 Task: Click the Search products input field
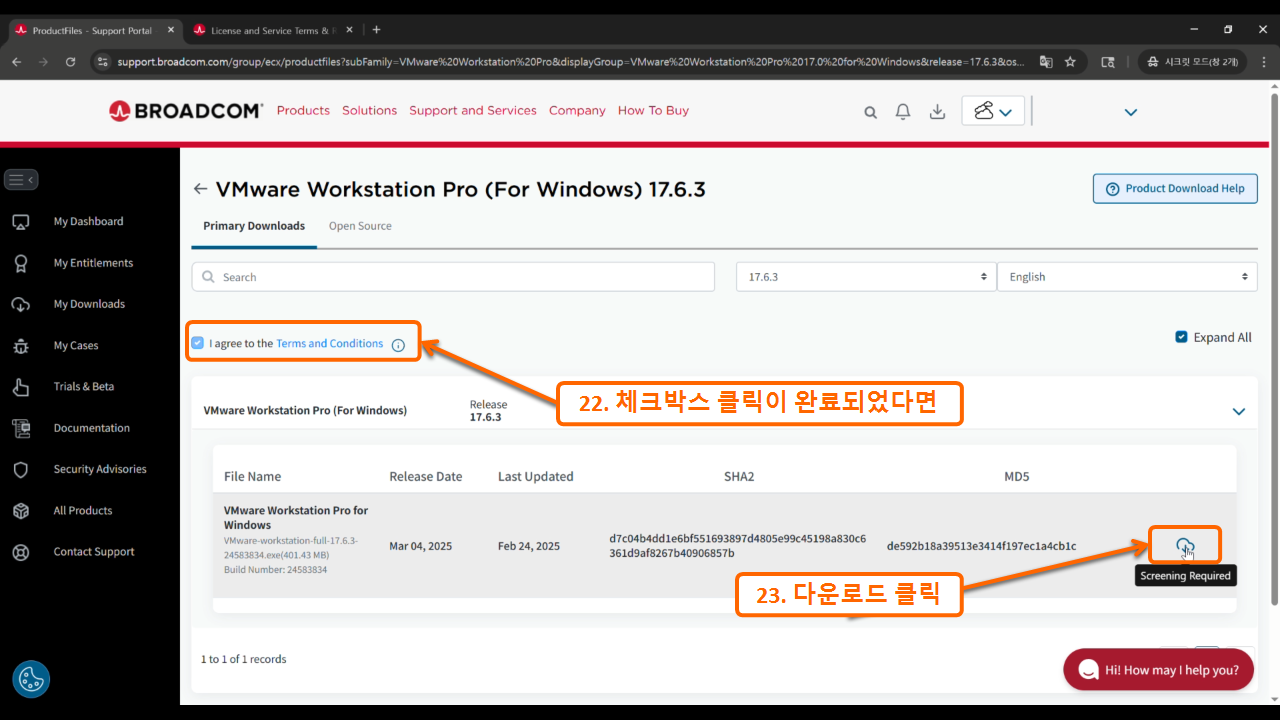pyautogui.click(x=453, y=277)
